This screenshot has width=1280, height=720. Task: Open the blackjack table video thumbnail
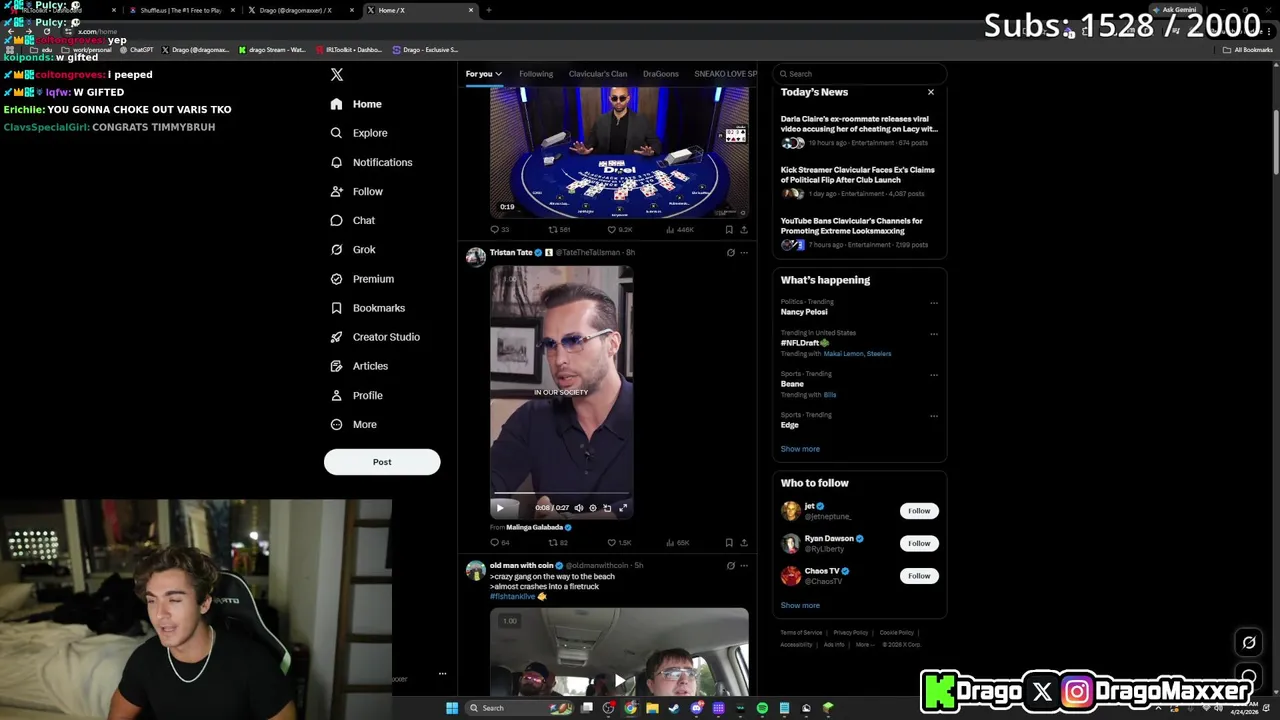[x=619, y=152]
